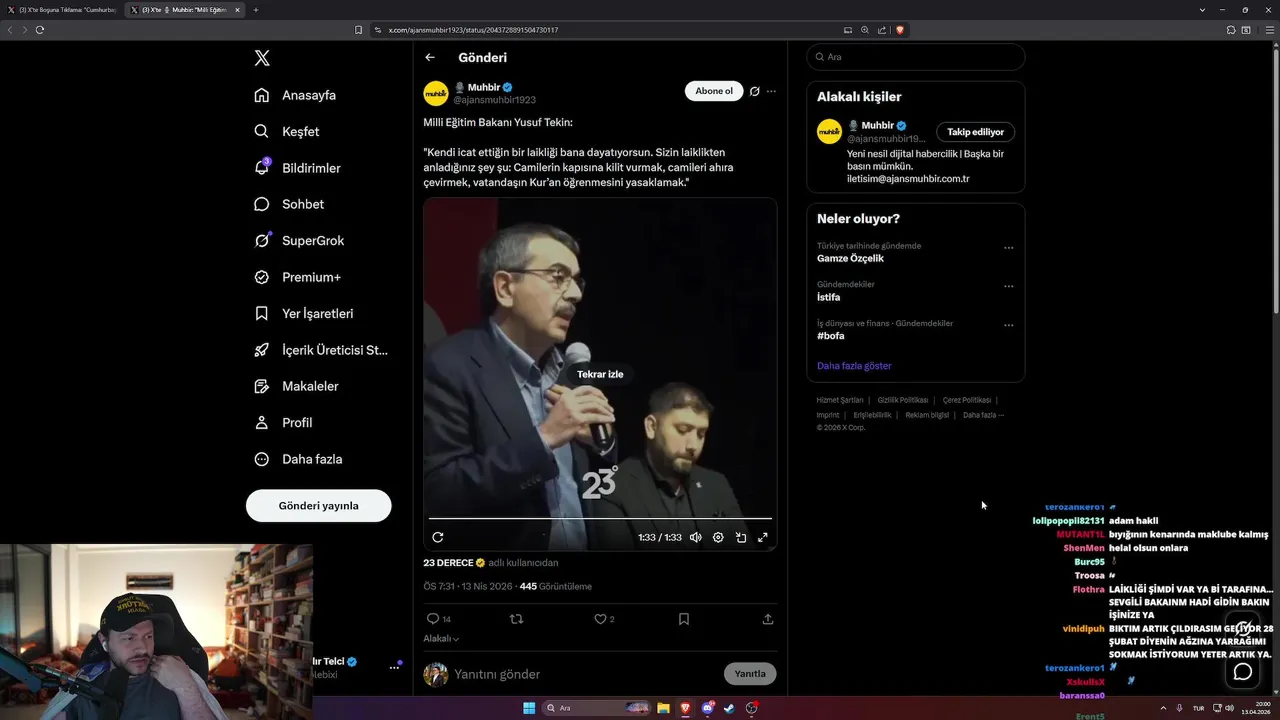Open the X logo home link
The image size is (1280, 720).
click(262, 58)
